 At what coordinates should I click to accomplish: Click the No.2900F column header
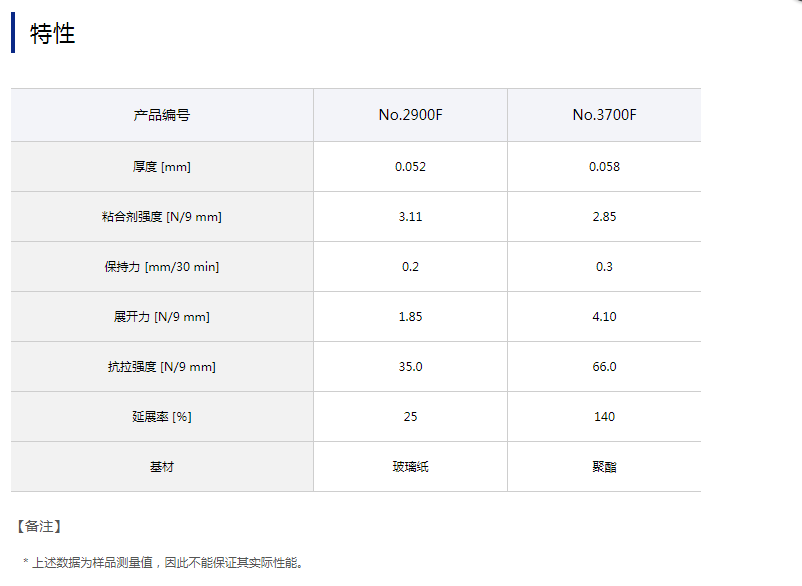(x=410, y=115)
